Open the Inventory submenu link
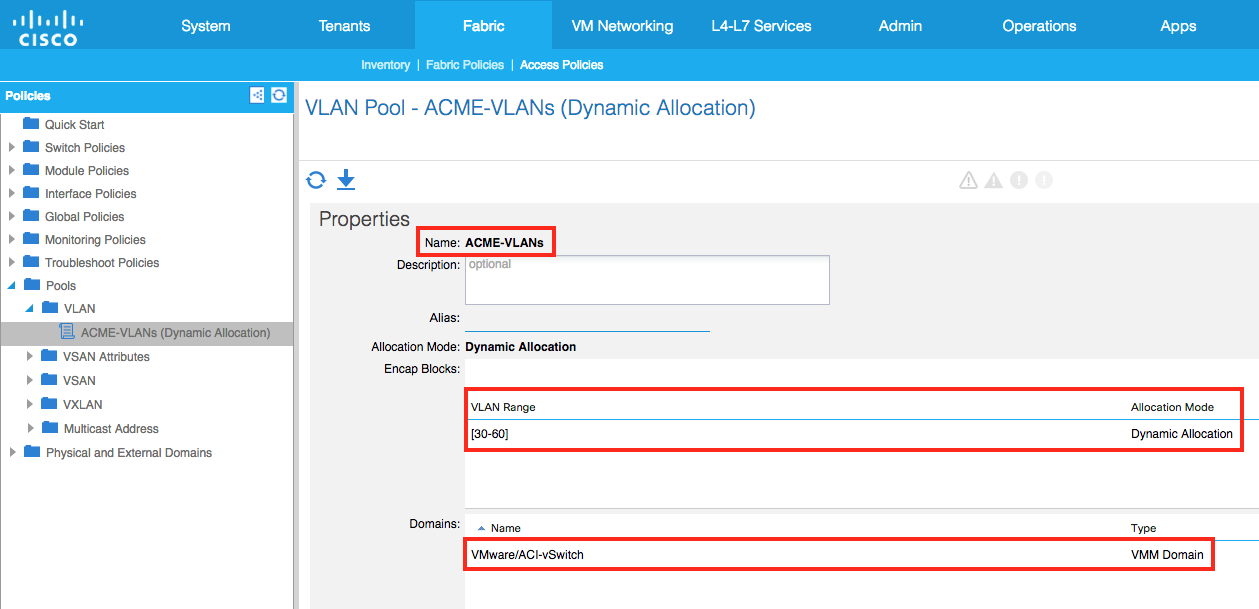1259x609 pixels. pos(385,65)
